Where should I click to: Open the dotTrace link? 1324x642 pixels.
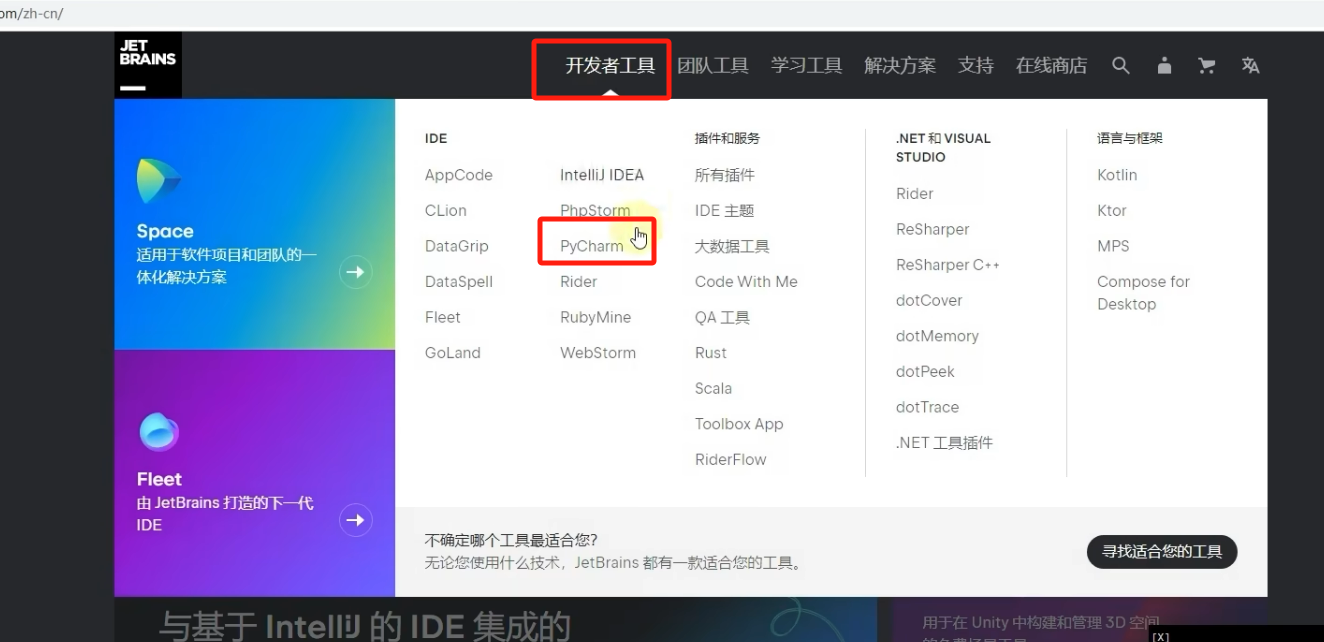[928, 407]
